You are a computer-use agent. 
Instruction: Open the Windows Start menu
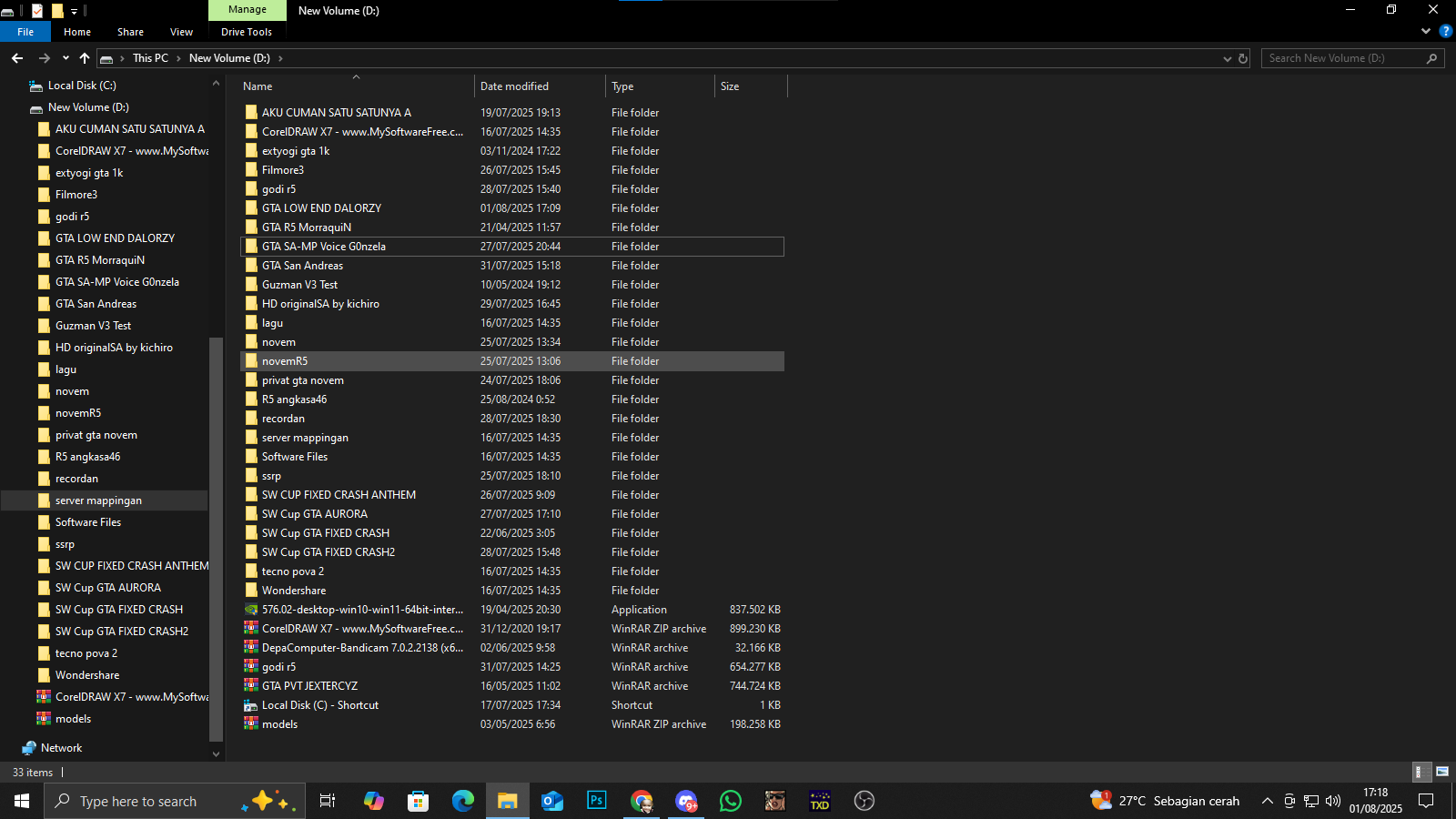pos(22,801)
